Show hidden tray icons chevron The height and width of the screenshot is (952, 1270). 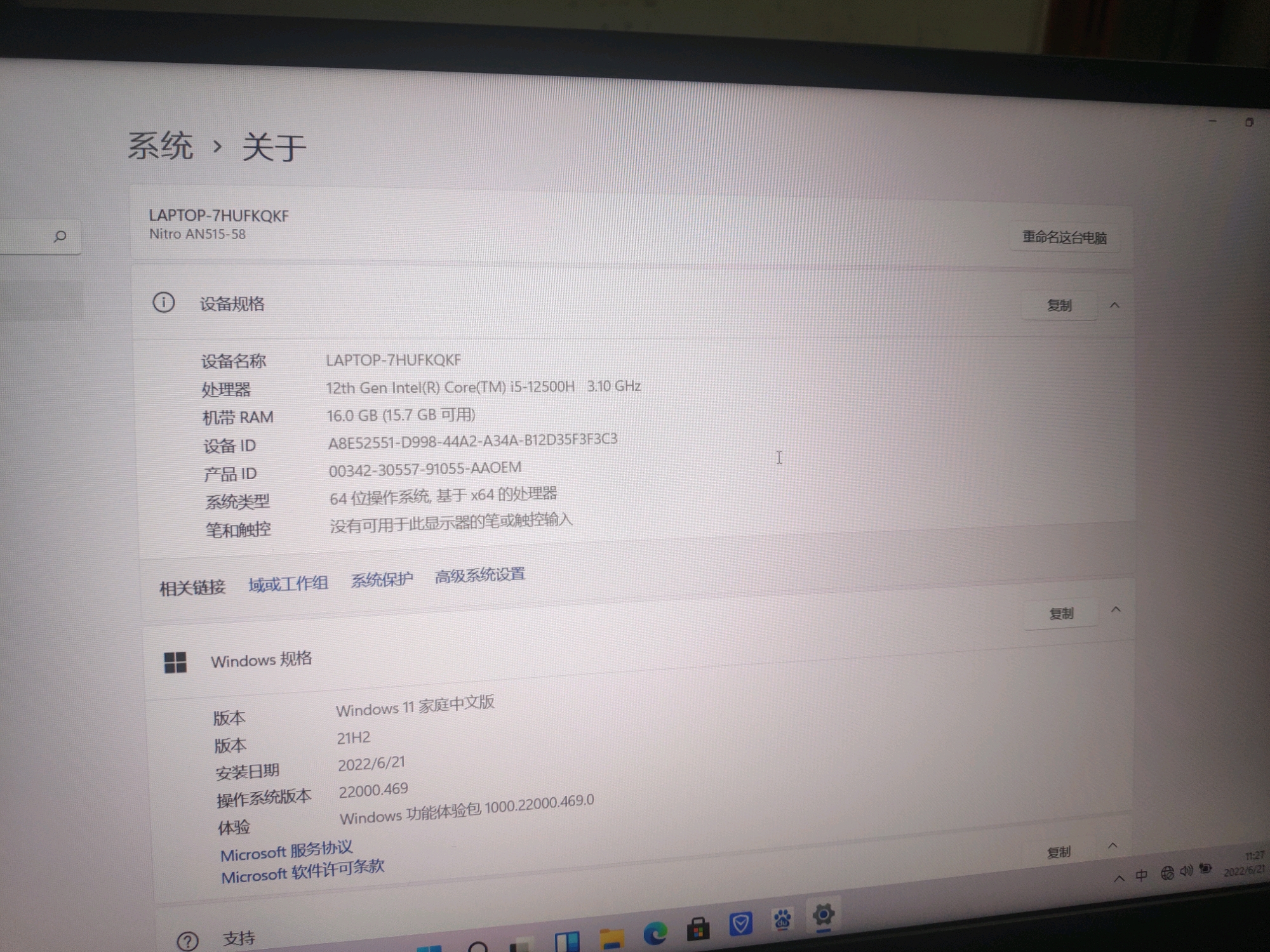pos(1119,878)
